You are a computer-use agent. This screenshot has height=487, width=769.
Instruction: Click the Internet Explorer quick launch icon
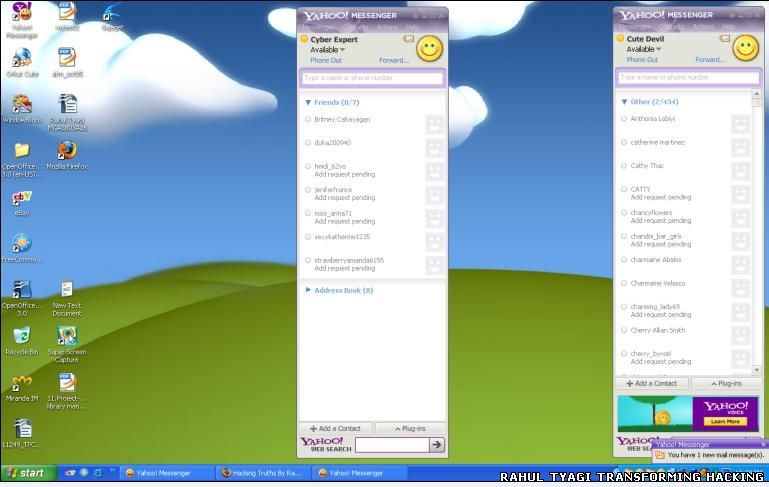[98, 473]
